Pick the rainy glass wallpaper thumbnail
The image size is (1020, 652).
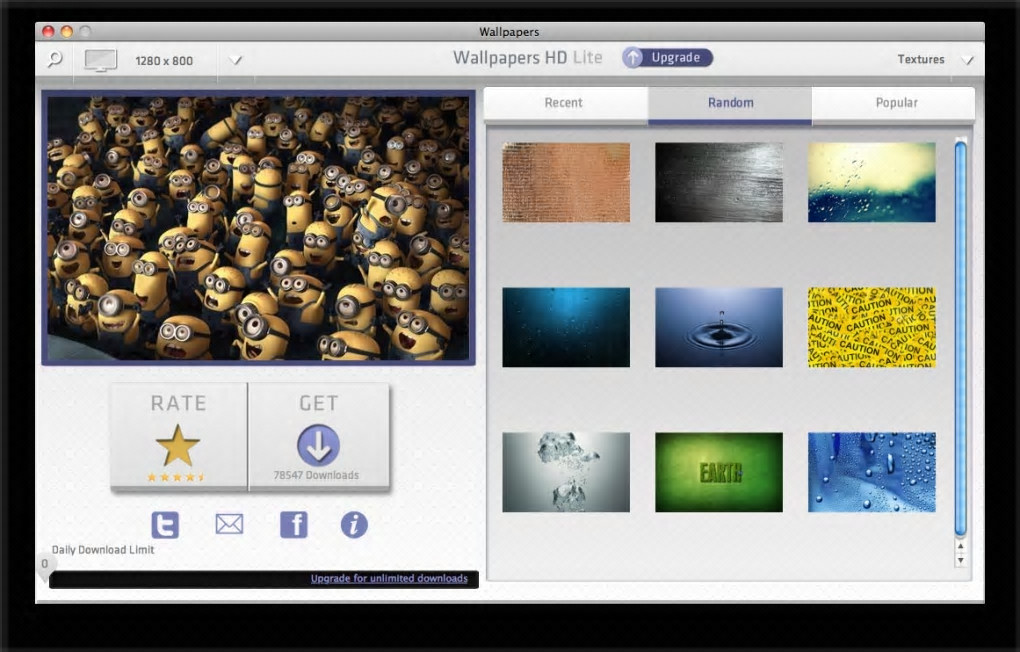(872, 183)
